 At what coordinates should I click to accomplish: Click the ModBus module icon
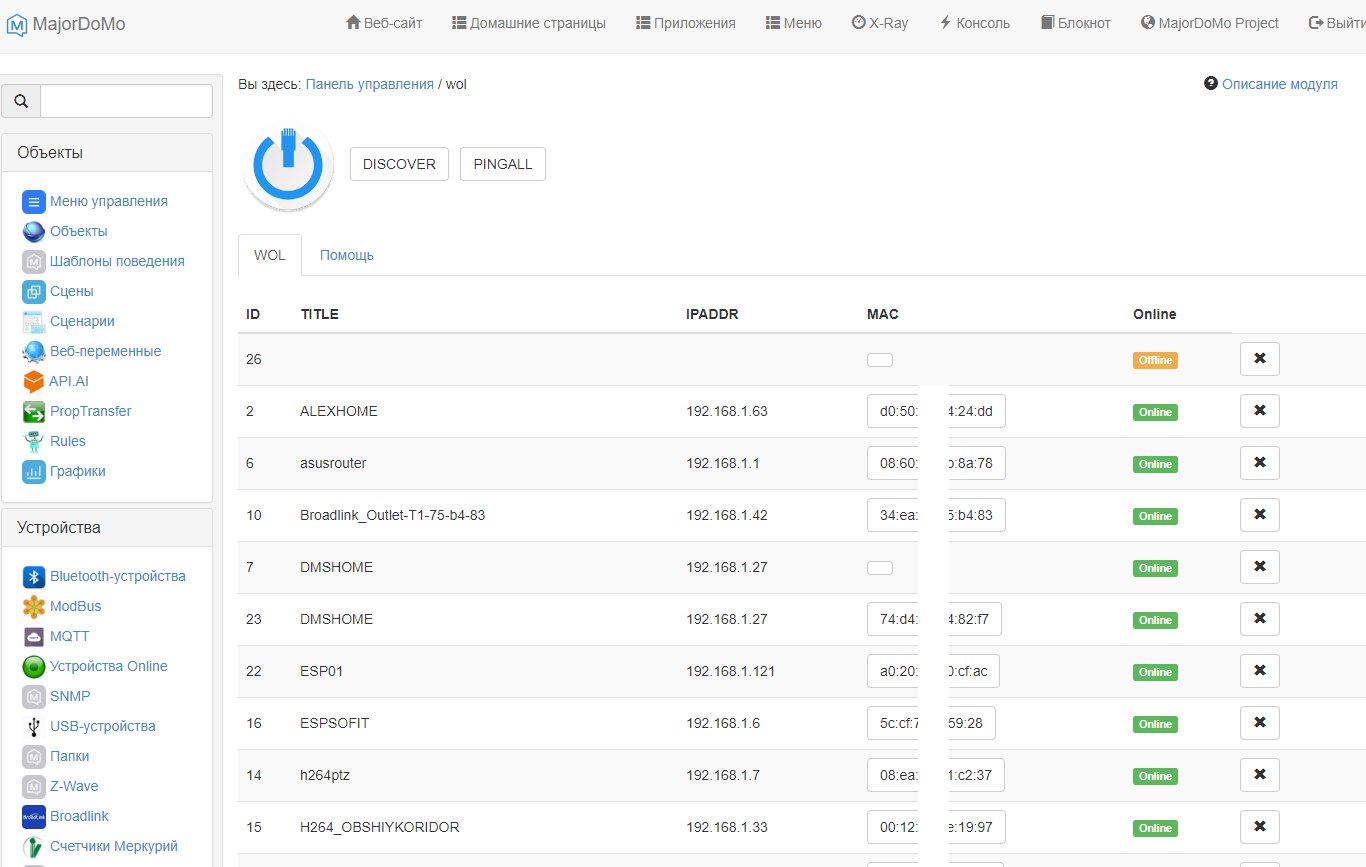[34, 606]
